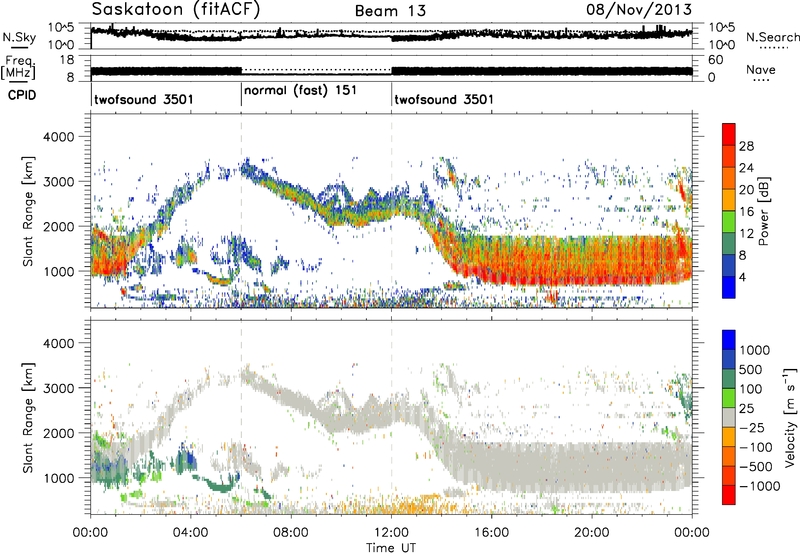Pick the dark blue top segment of Velocity colorbar
This screenshot has width=800, height=554.
pos(729,339)
